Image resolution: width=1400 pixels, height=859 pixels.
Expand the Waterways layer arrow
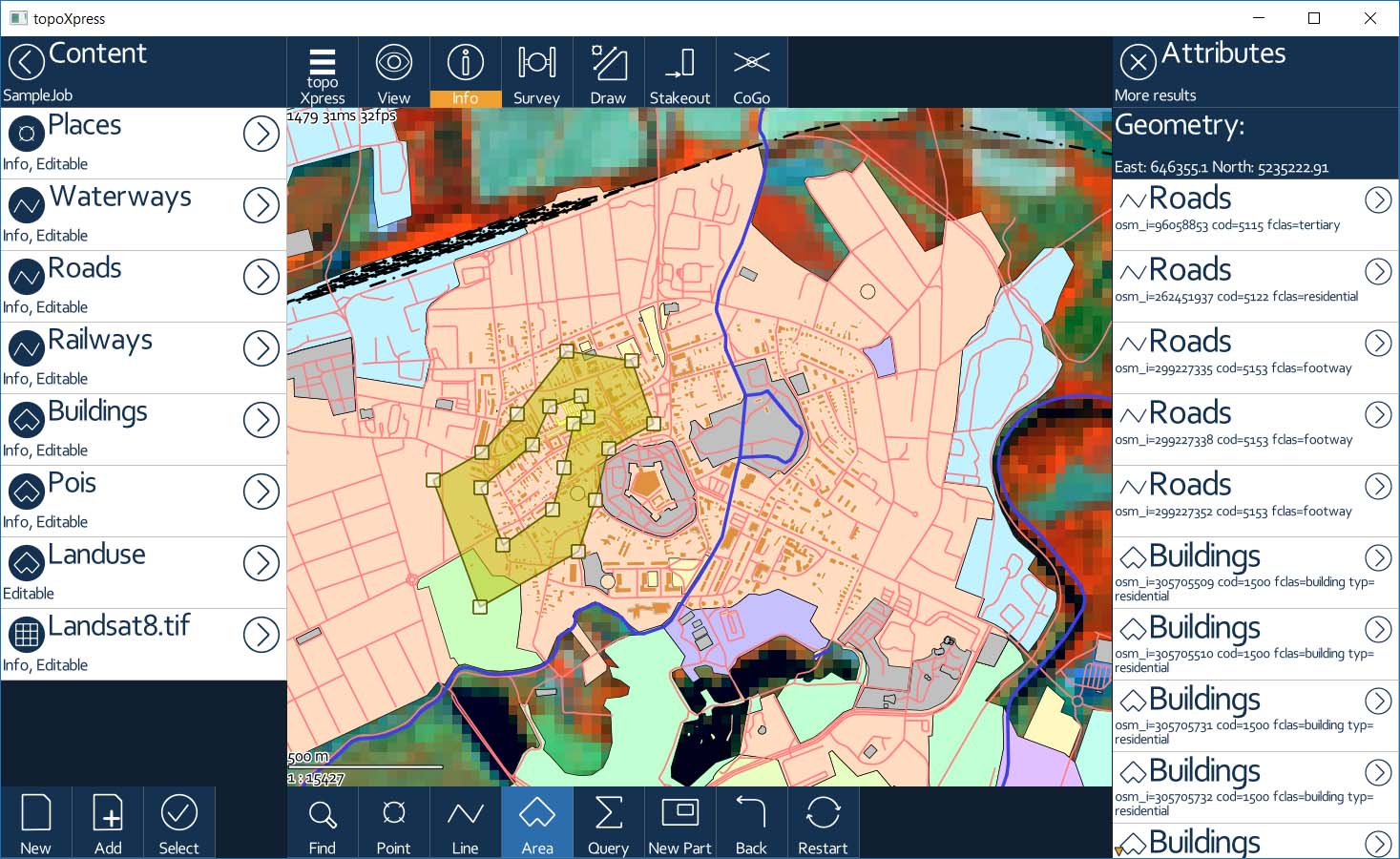point(261,205)
